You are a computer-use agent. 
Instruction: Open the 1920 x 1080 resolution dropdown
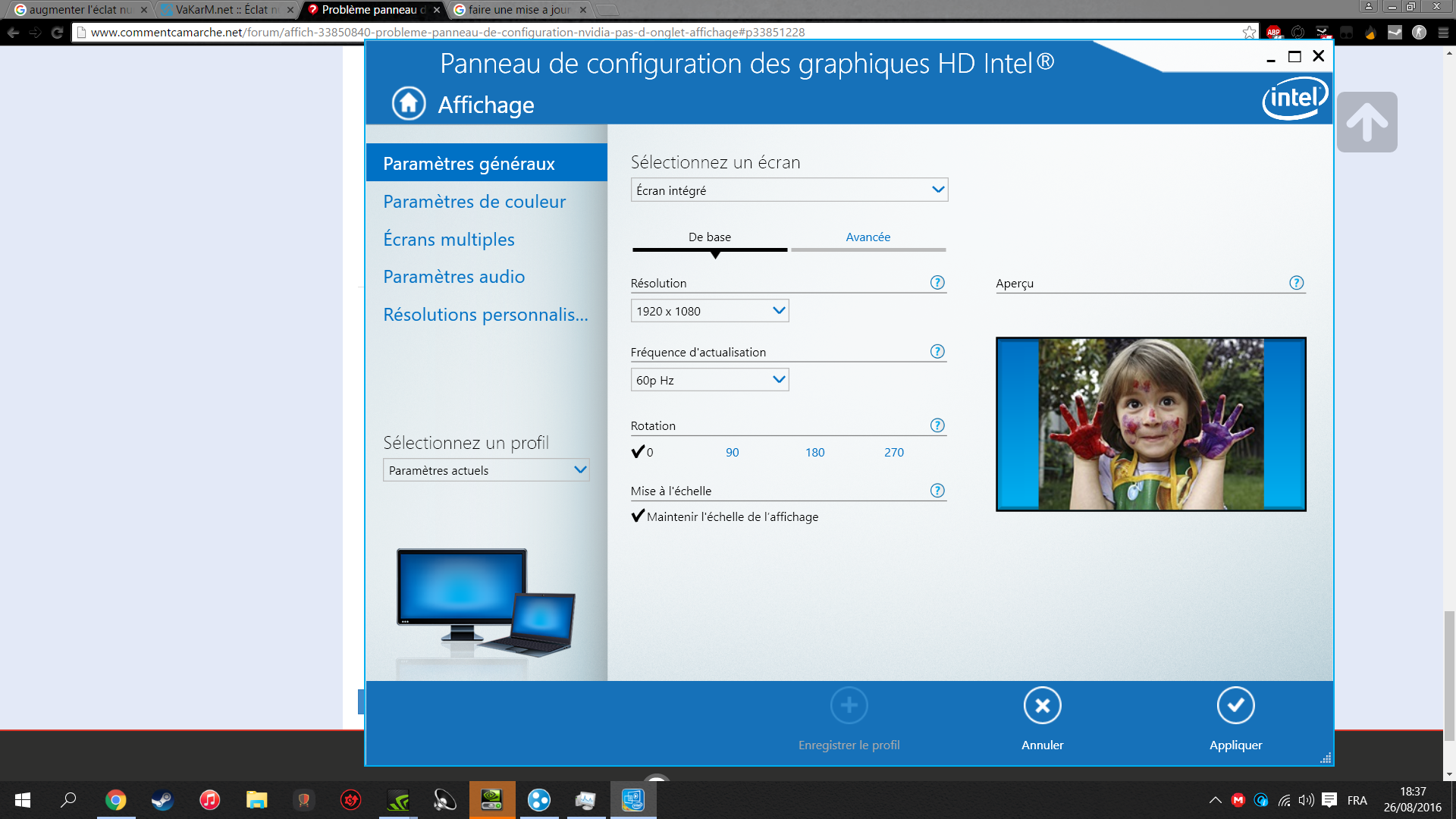pyautogui.click(x=709, y=310)
